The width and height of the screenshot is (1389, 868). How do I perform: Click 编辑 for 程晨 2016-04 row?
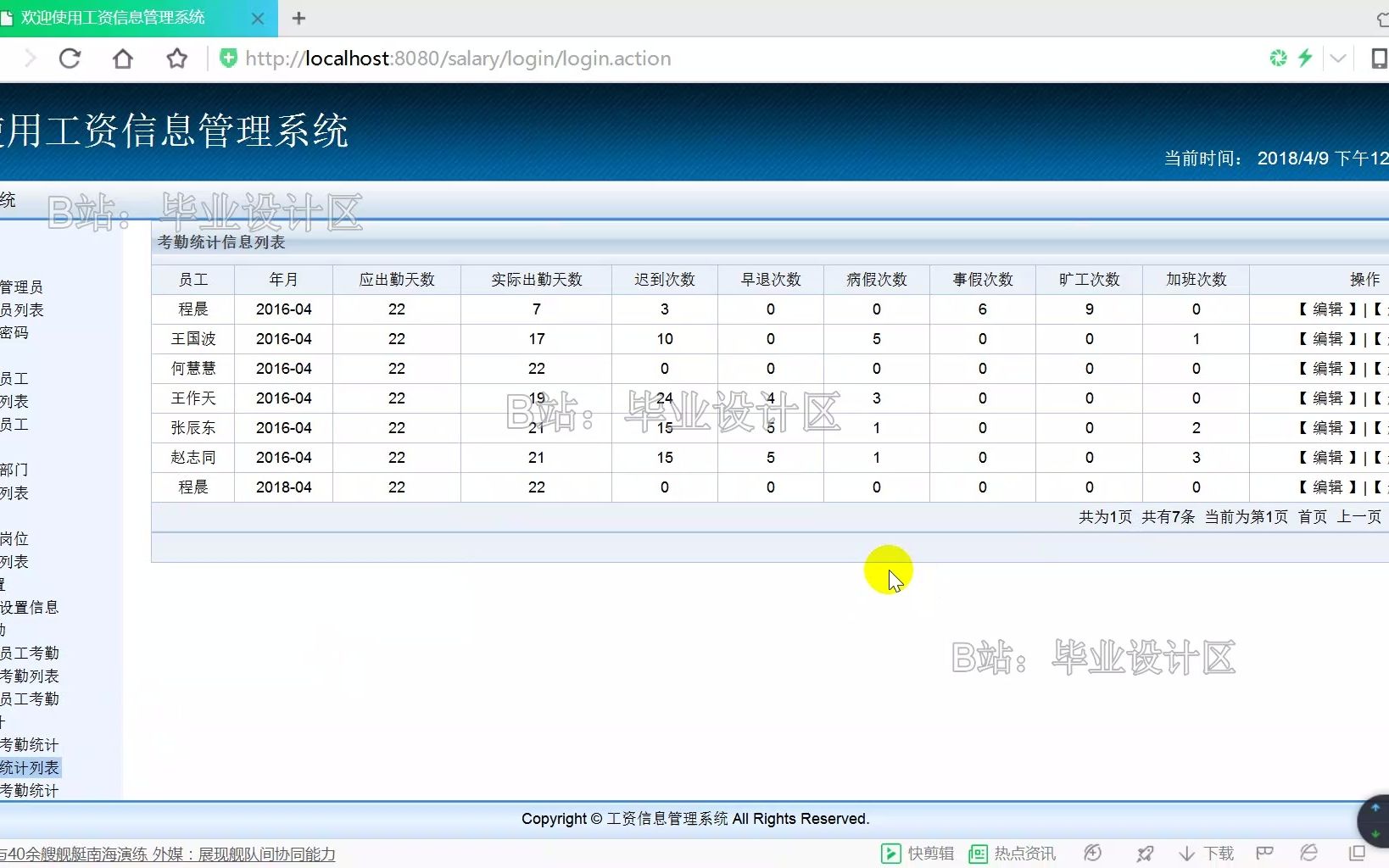(x=1328, y=309)
